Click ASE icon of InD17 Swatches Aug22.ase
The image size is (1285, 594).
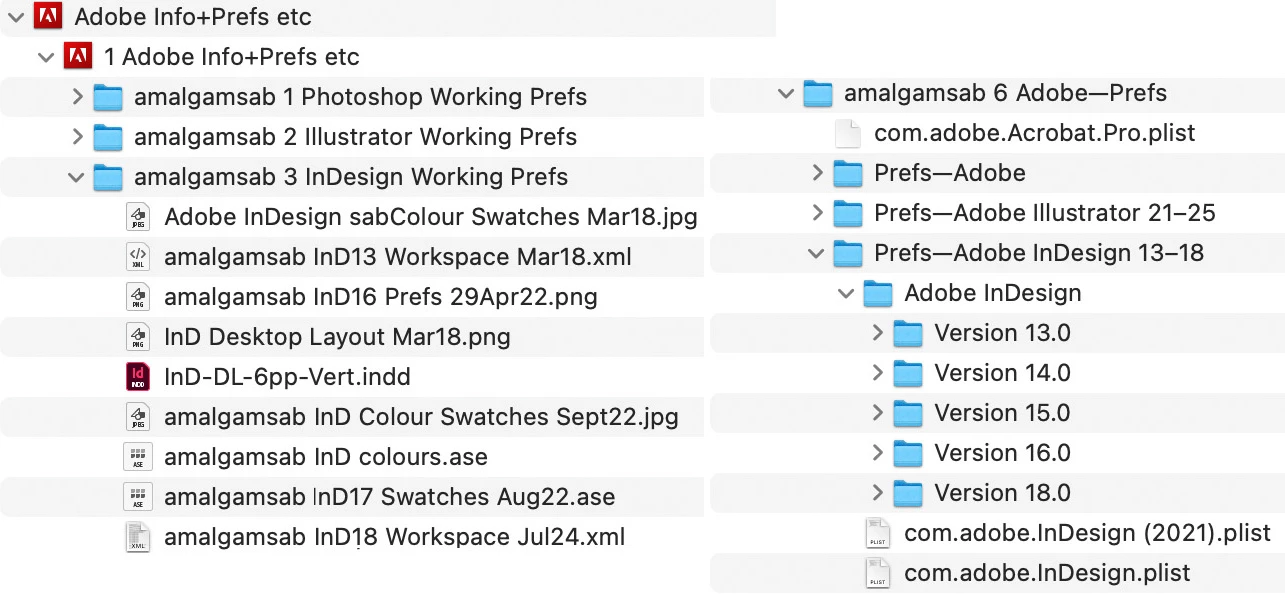138,496
